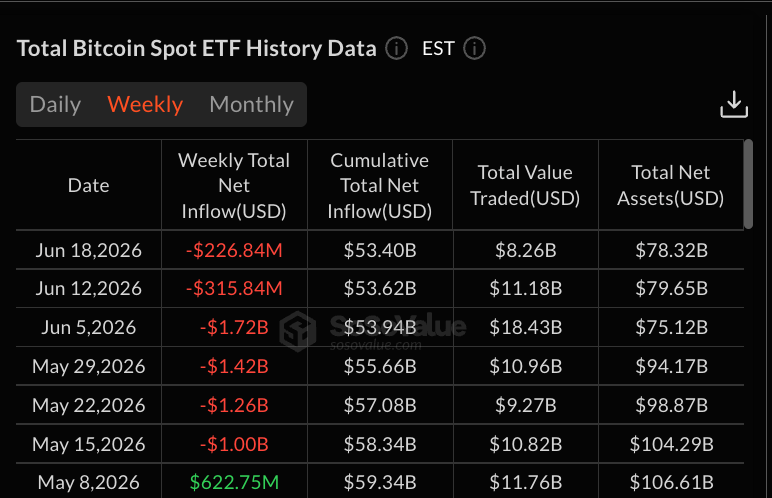Click the Cumulative Total Net Inflow header
The height and width of the screenshot is (498, 772).
pyautogui.click(x=380, y=185)
